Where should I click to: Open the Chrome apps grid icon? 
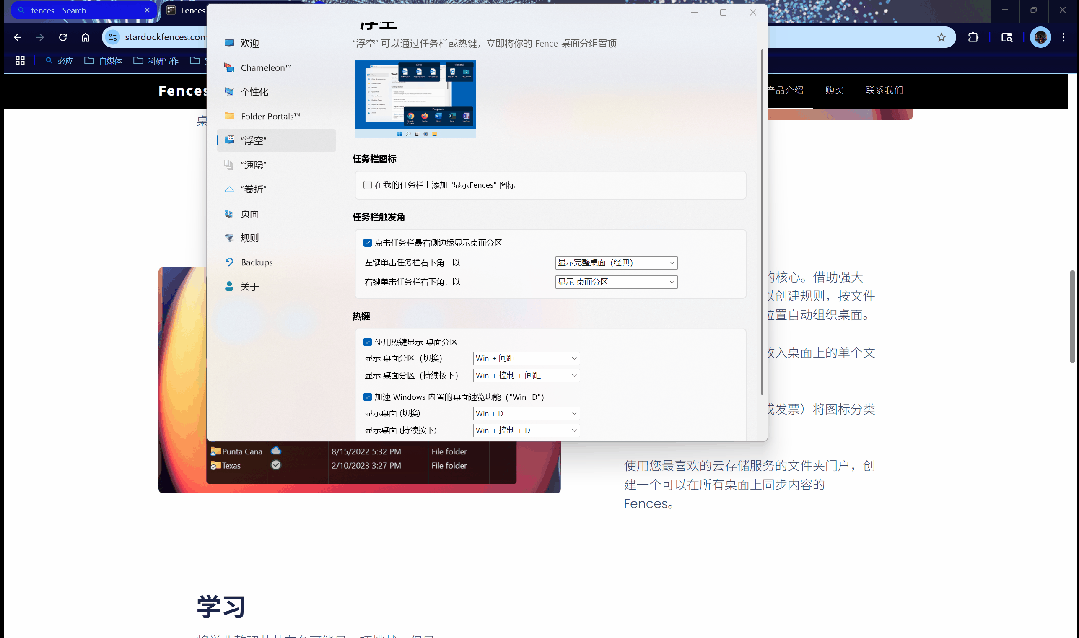pyautogui.click(x=20, y=61)
